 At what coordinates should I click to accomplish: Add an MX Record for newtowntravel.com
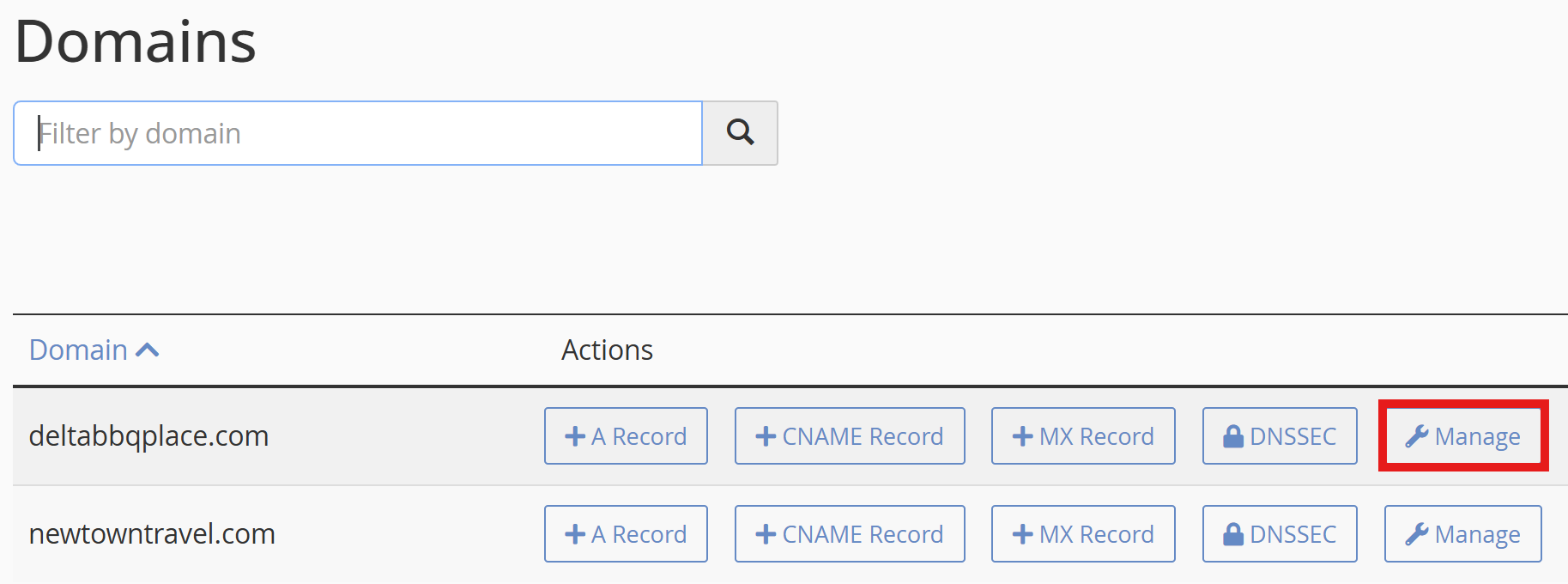click(x=1083, y=534)
